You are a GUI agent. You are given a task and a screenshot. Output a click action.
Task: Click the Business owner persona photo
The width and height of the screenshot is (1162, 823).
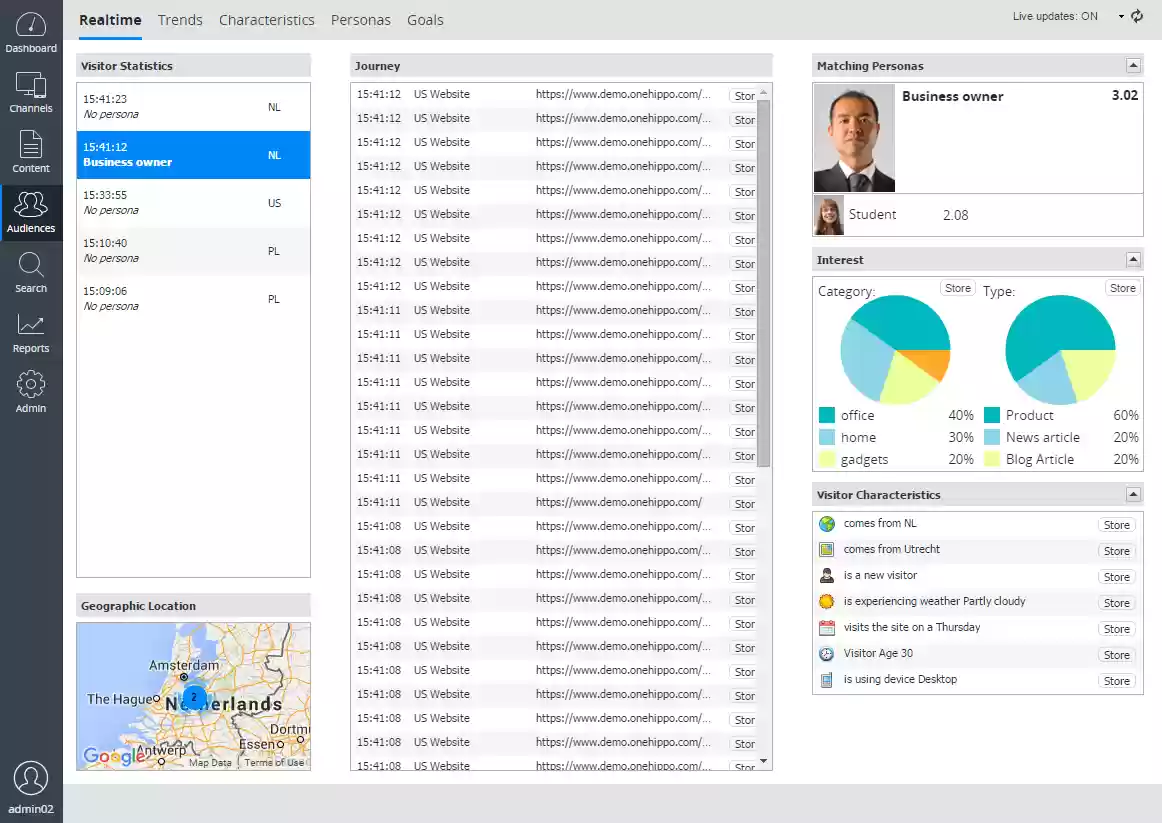pyautogui.click(x=853, y=138)
